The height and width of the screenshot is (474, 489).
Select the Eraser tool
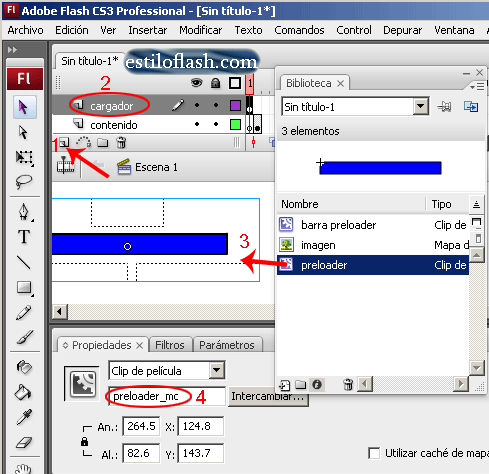click(x=24, y=443)
